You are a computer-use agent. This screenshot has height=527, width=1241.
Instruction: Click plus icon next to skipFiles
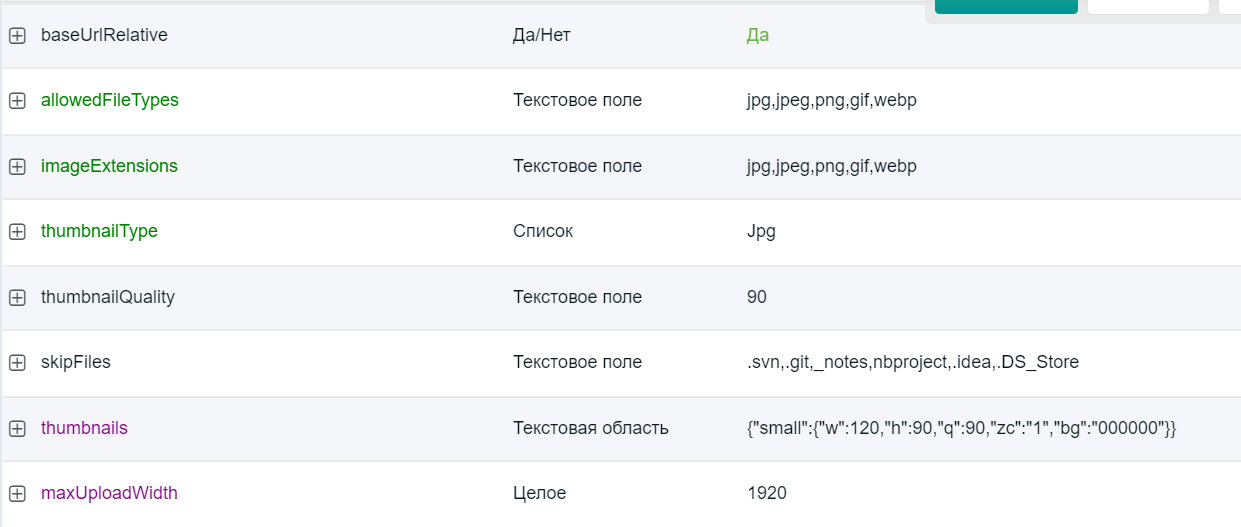click(17, 363)
